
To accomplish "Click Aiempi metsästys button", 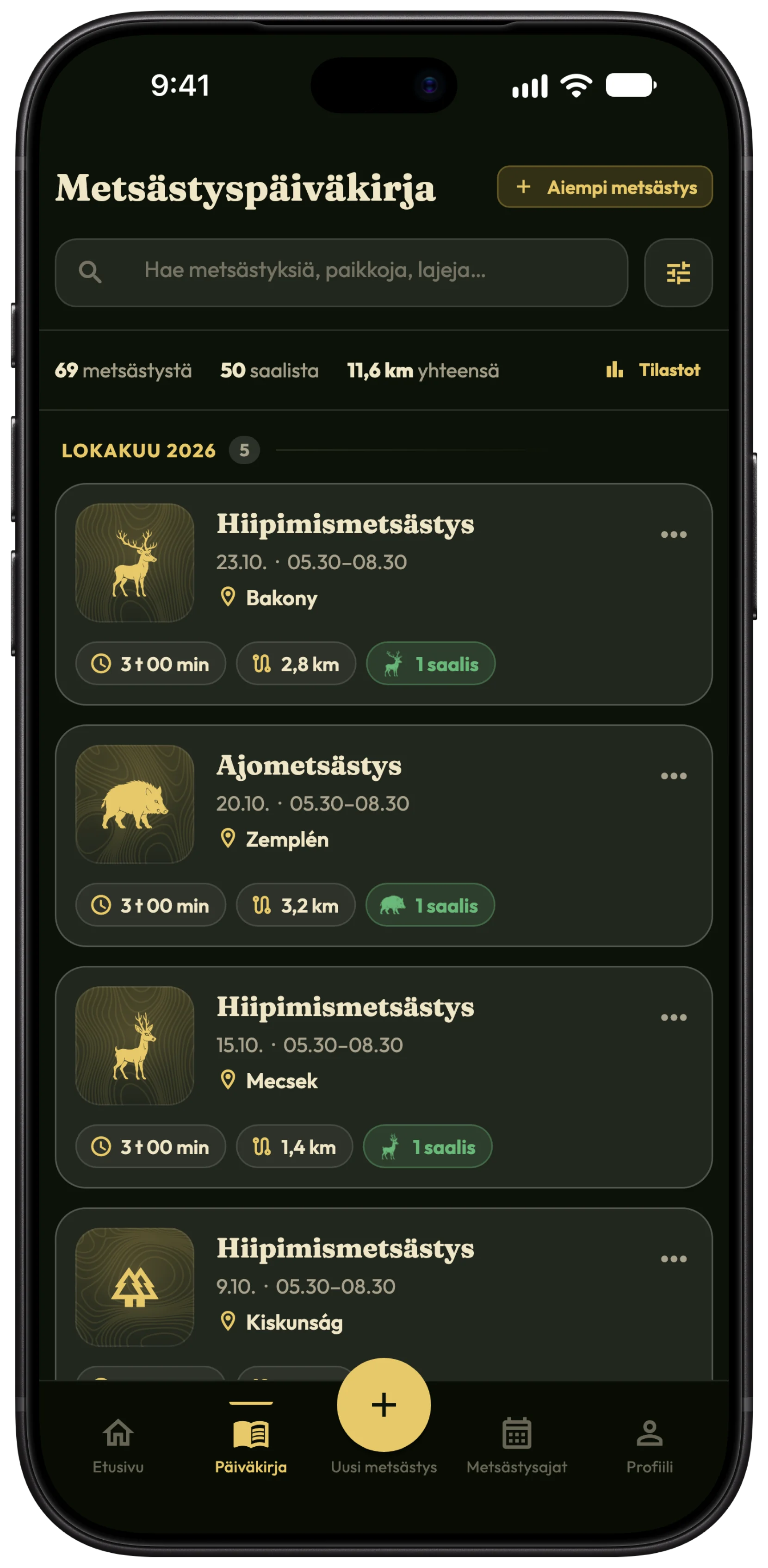I will 604,187.
